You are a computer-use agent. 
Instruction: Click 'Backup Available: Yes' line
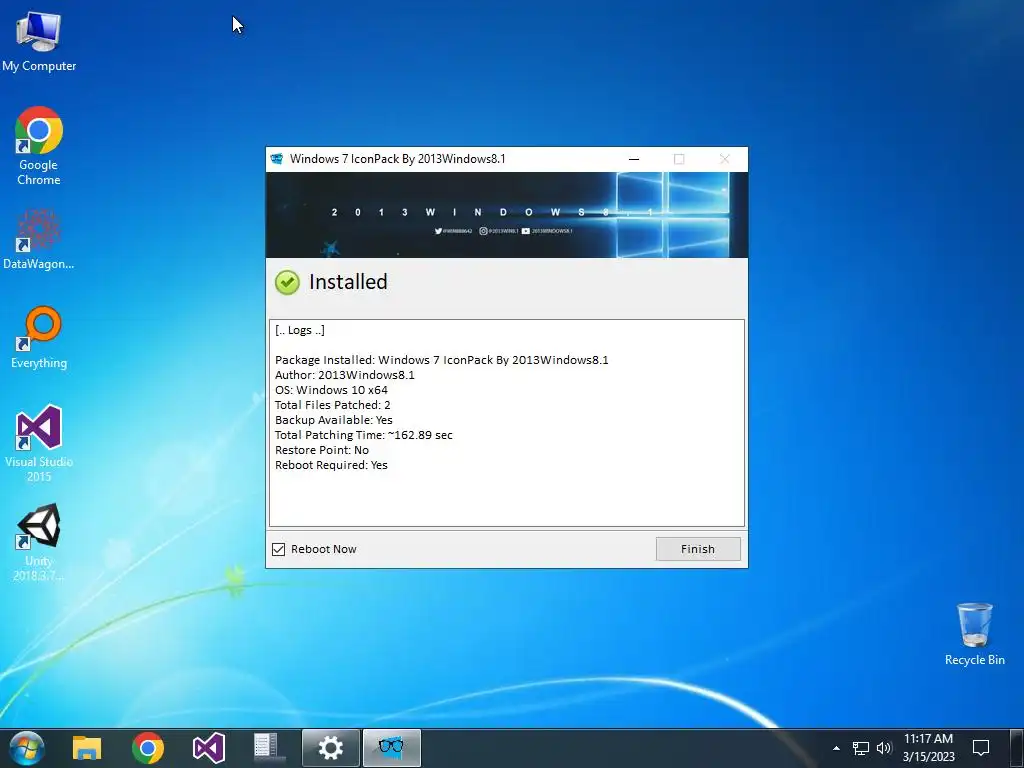(x=334, y=420)
